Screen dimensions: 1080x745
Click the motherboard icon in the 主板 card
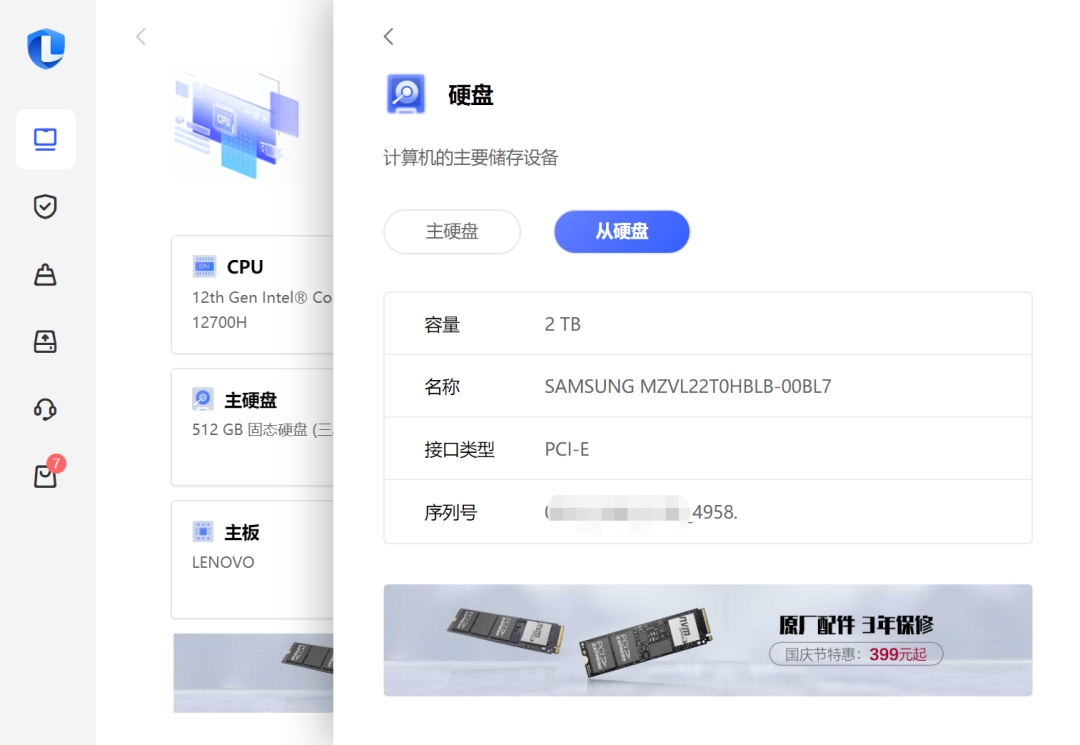[x=202, y=532]
